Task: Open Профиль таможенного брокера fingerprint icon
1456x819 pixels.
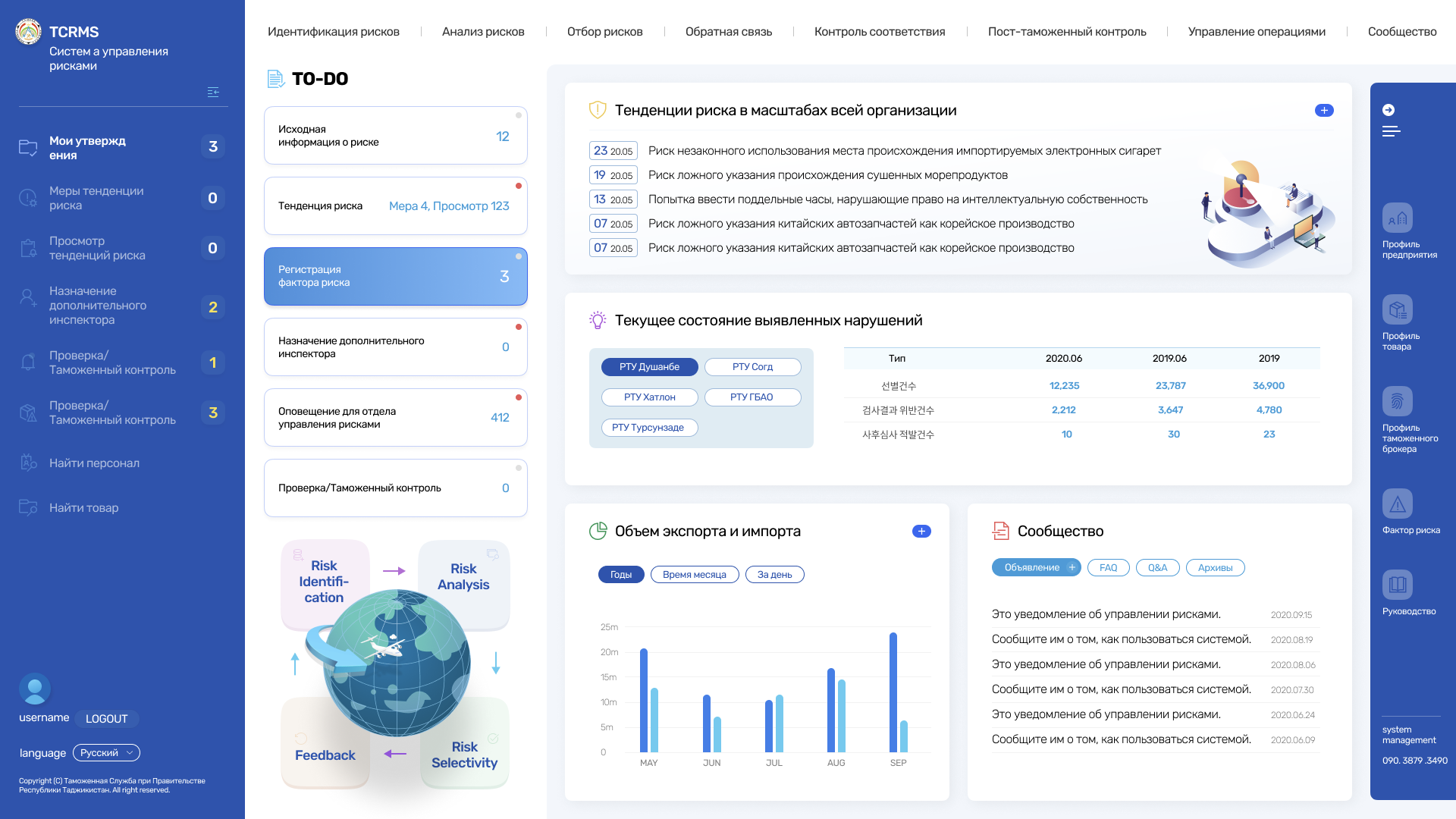Action: [x=1397, y=402]
